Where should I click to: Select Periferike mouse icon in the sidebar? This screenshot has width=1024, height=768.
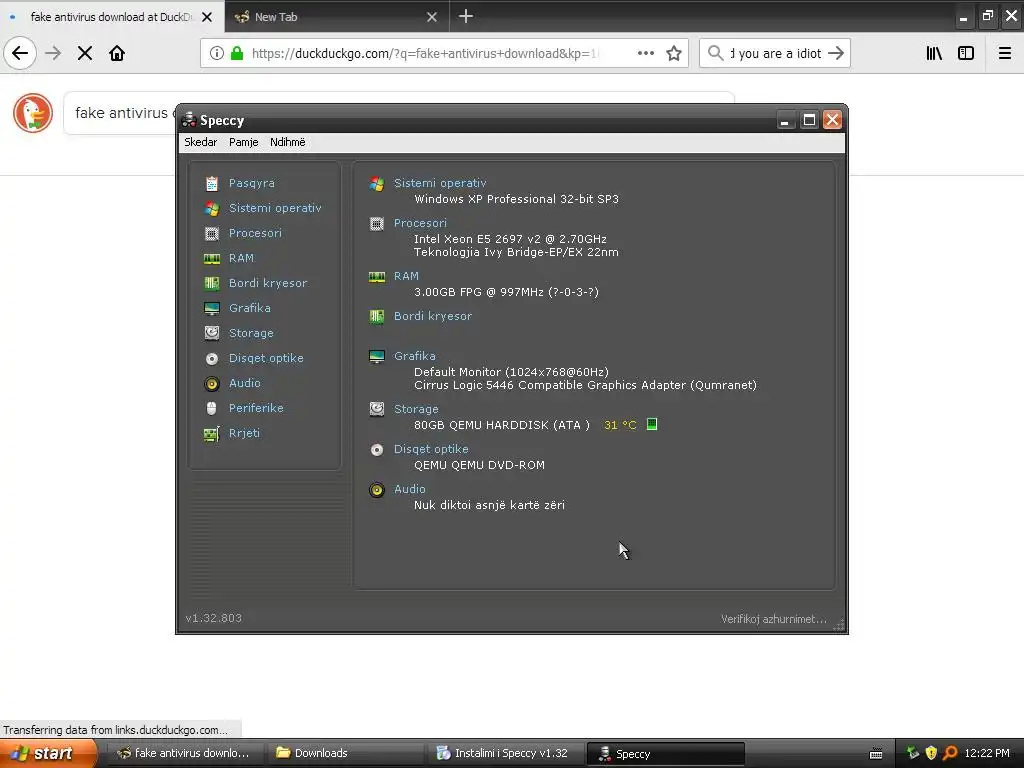click(x=212, y=408)
